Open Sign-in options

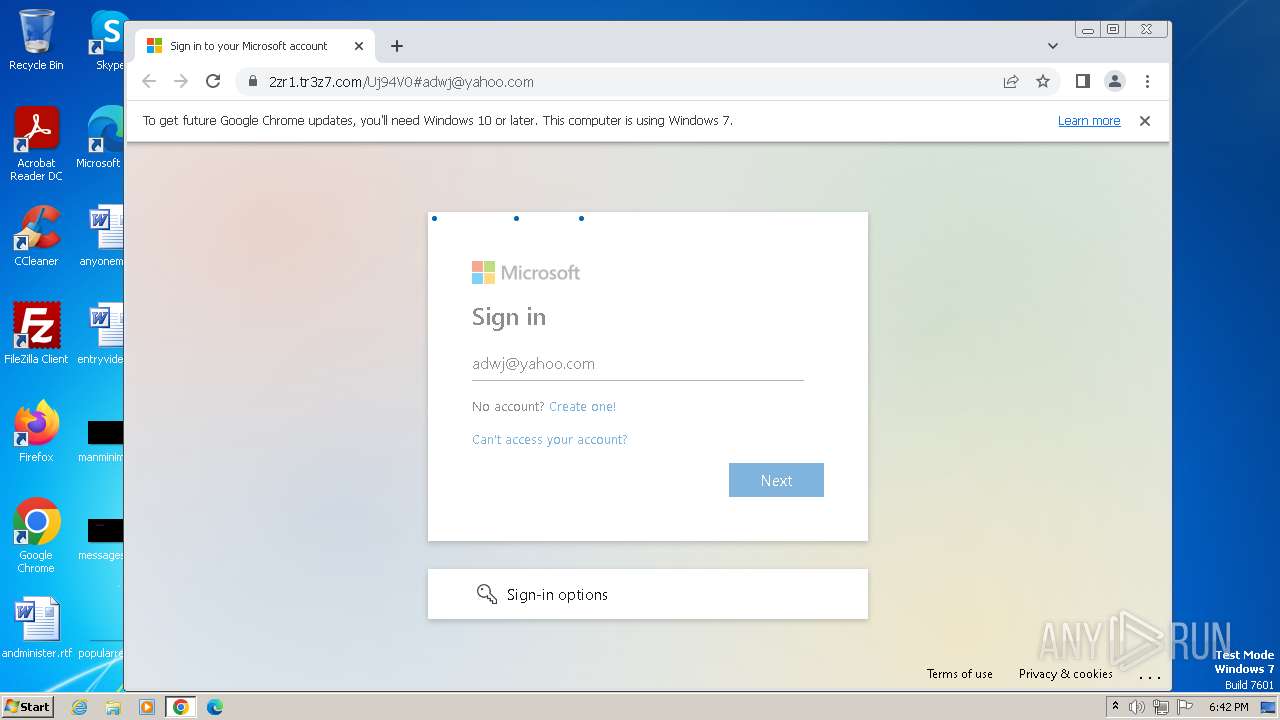[x=648, y=594]
